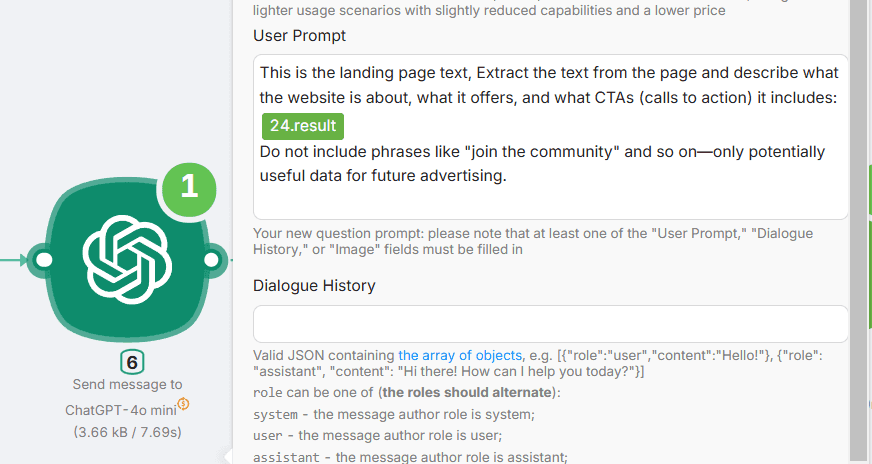The image size is (872, 464).
Task: Click the "Send message to" module label
Action: click(127, 385)
